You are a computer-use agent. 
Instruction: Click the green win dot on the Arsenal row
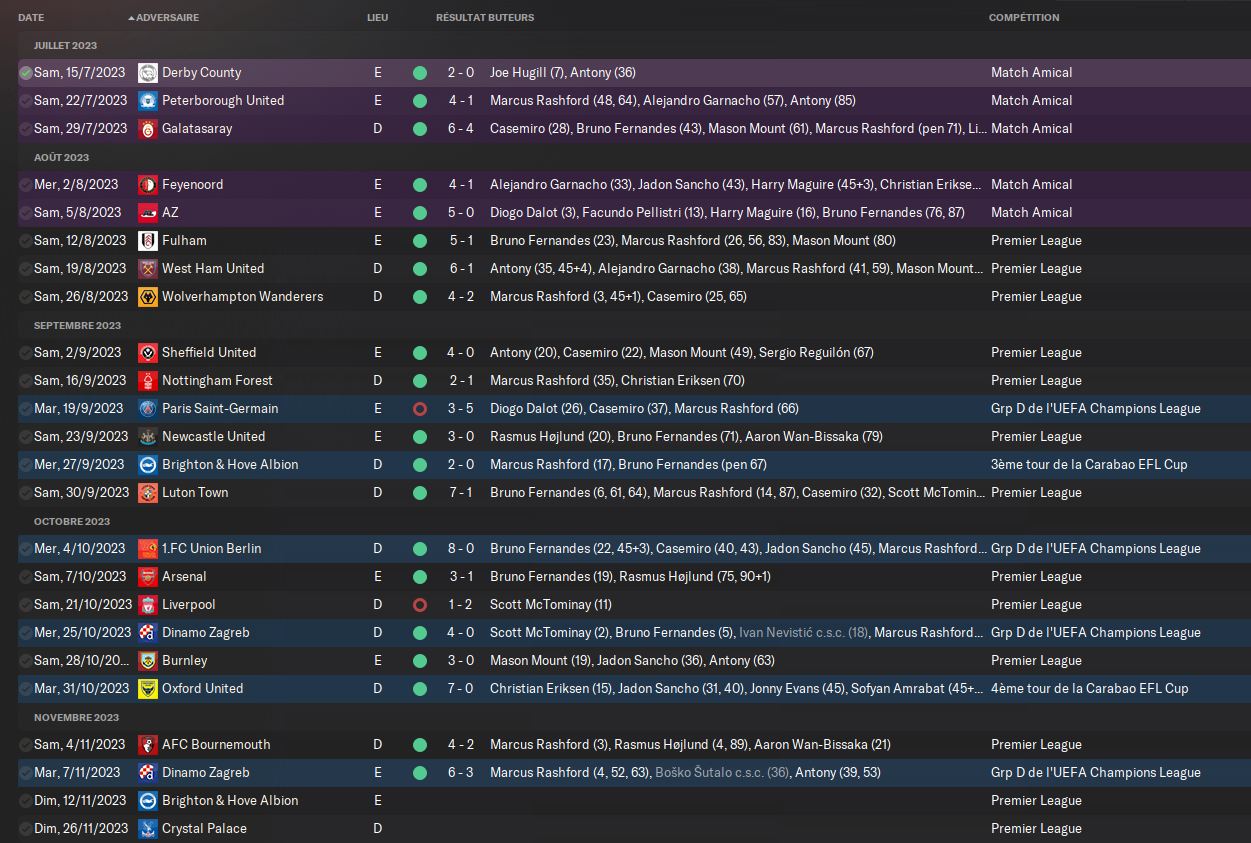coord(420,577)
